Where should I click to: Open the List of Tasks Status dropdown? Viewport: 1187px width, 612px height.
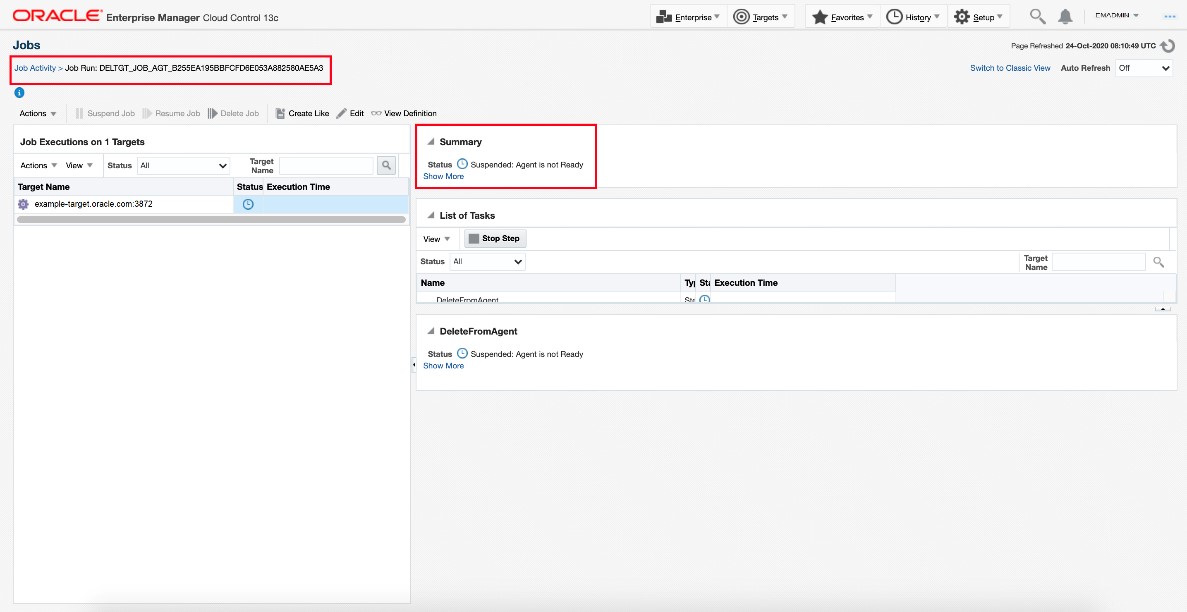[x=487, y=262]
